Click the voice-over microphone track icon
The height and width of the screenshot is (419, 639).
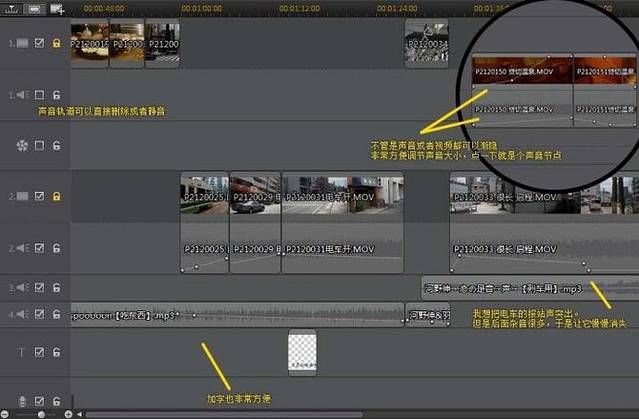pos(23,400)
